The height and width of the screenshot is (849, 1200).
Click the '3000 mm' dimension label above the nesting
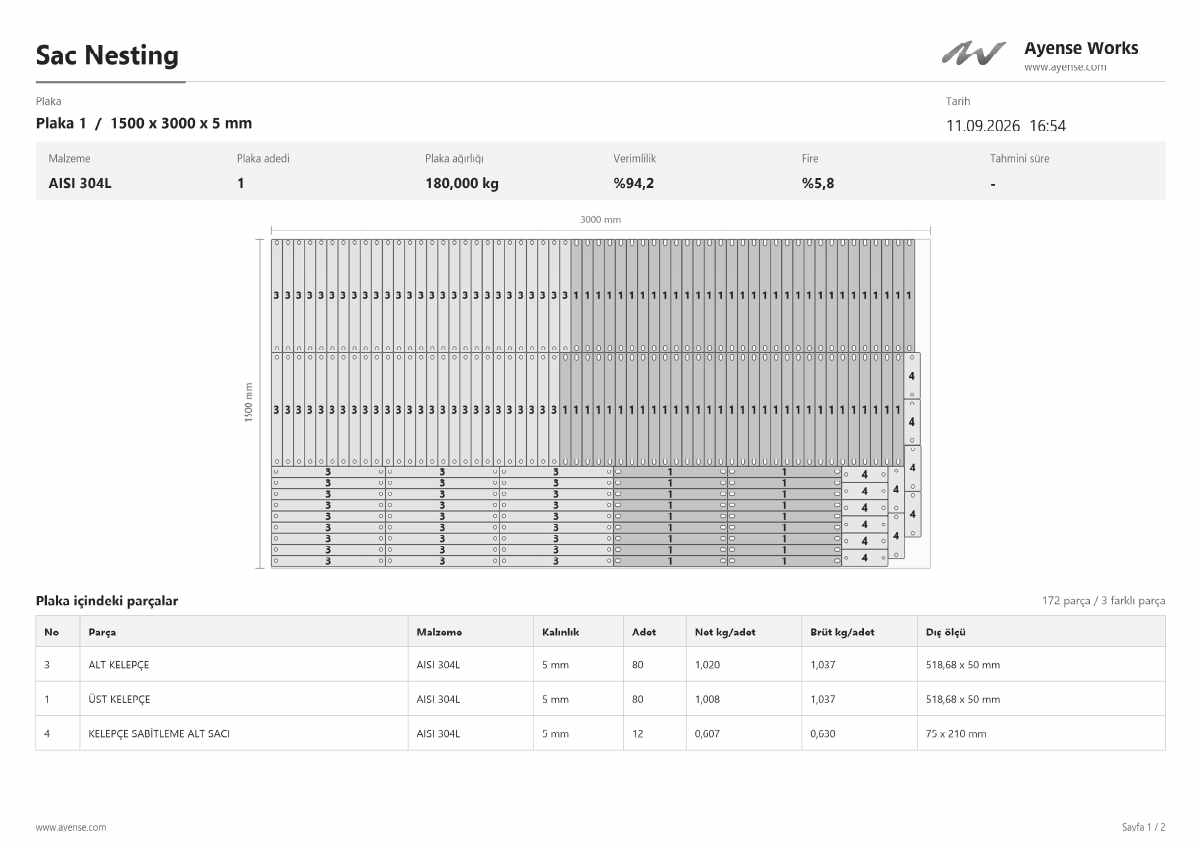point(600,219)
